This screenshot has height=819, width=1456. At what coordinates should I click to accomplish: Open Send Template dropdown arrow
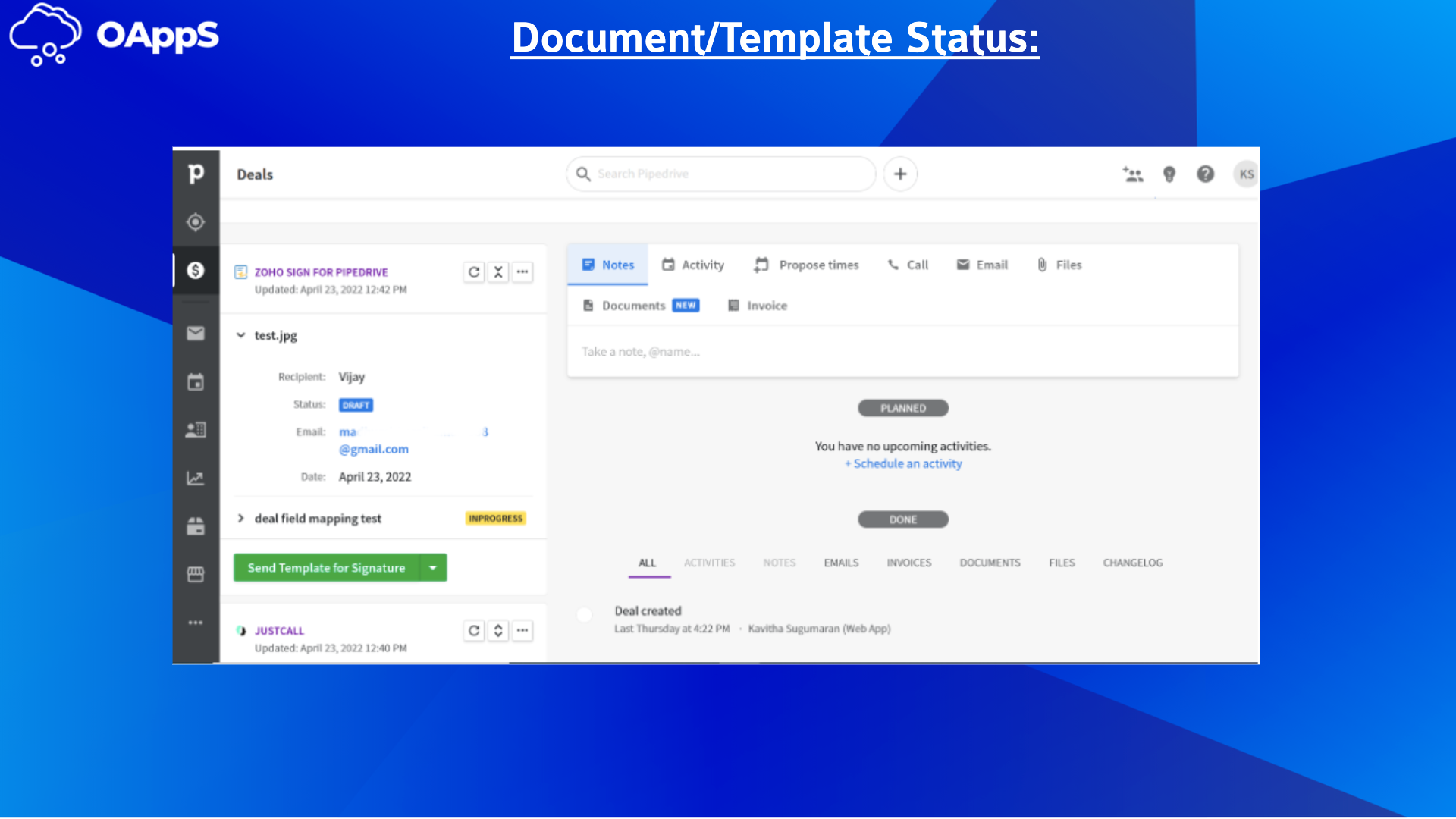point(433,568)
